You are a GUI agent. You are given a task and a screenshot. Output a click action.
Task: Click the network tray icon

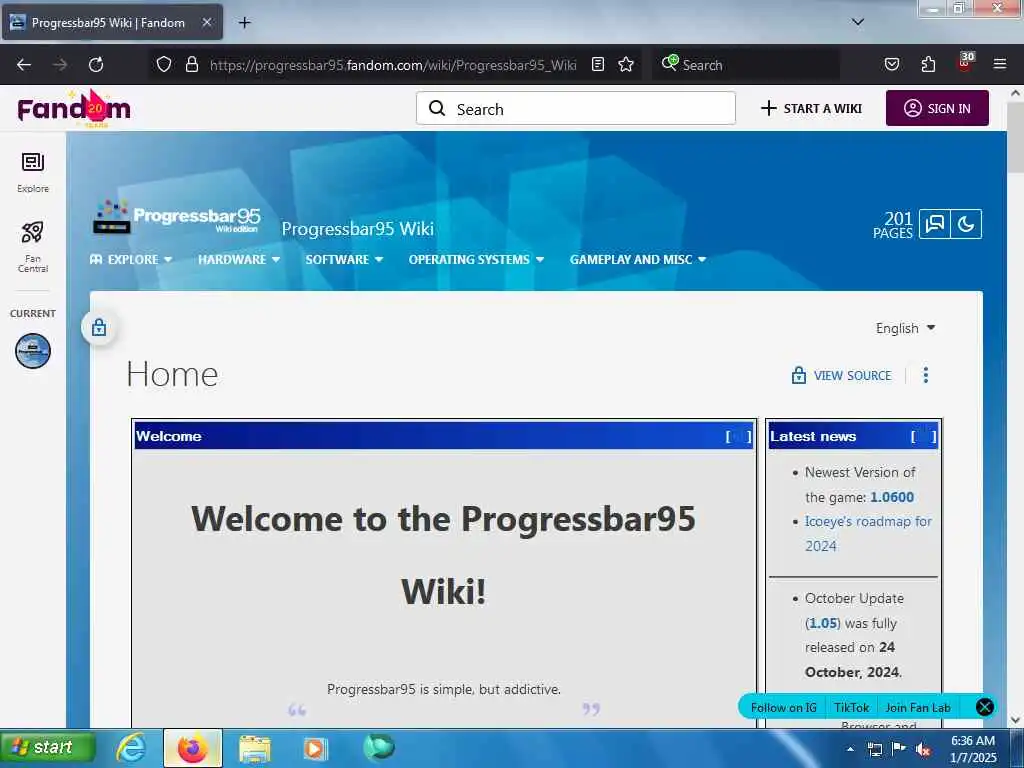(x=874, y=749)
